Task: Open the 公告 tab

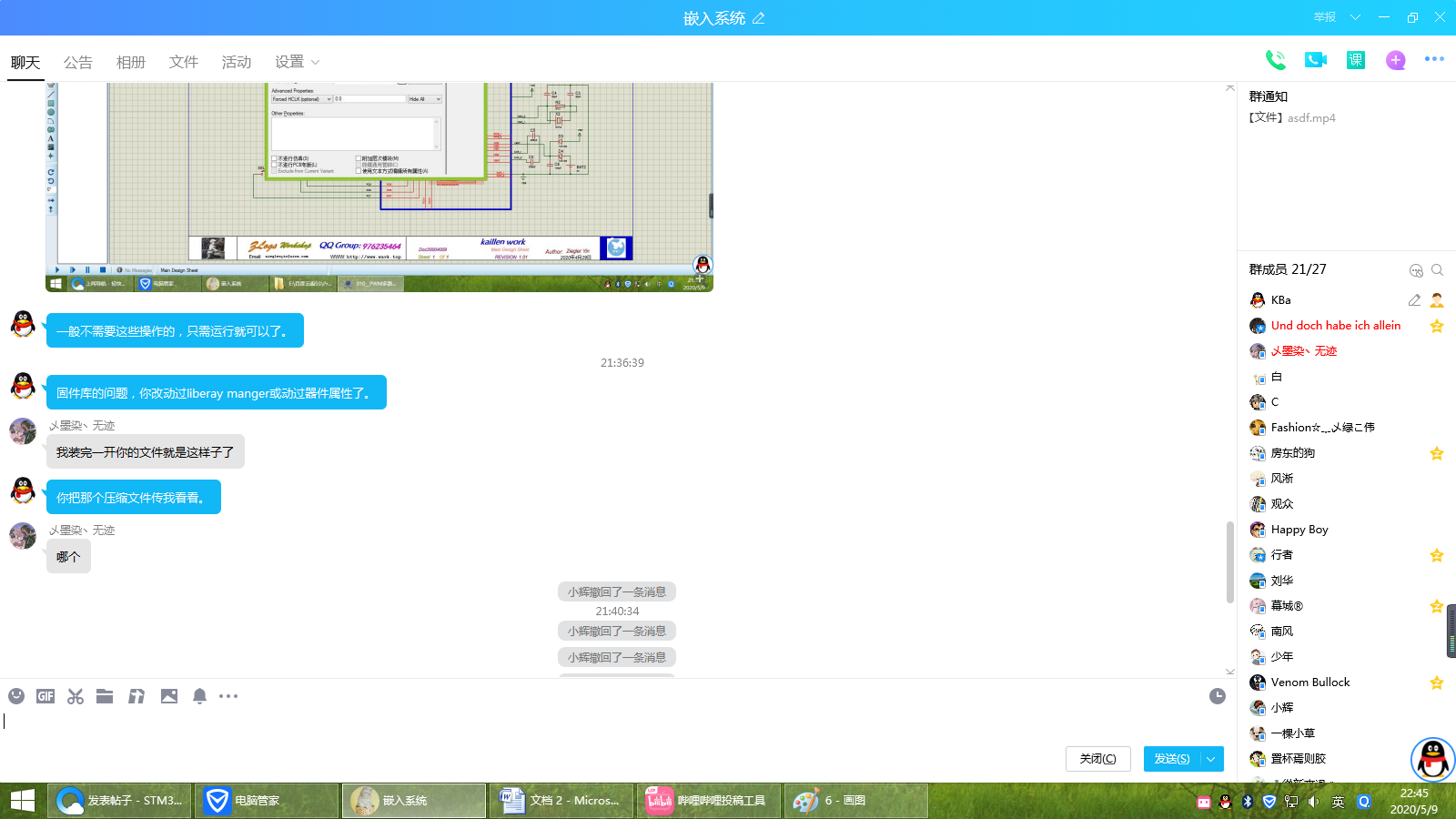Action: pos(78,62)
